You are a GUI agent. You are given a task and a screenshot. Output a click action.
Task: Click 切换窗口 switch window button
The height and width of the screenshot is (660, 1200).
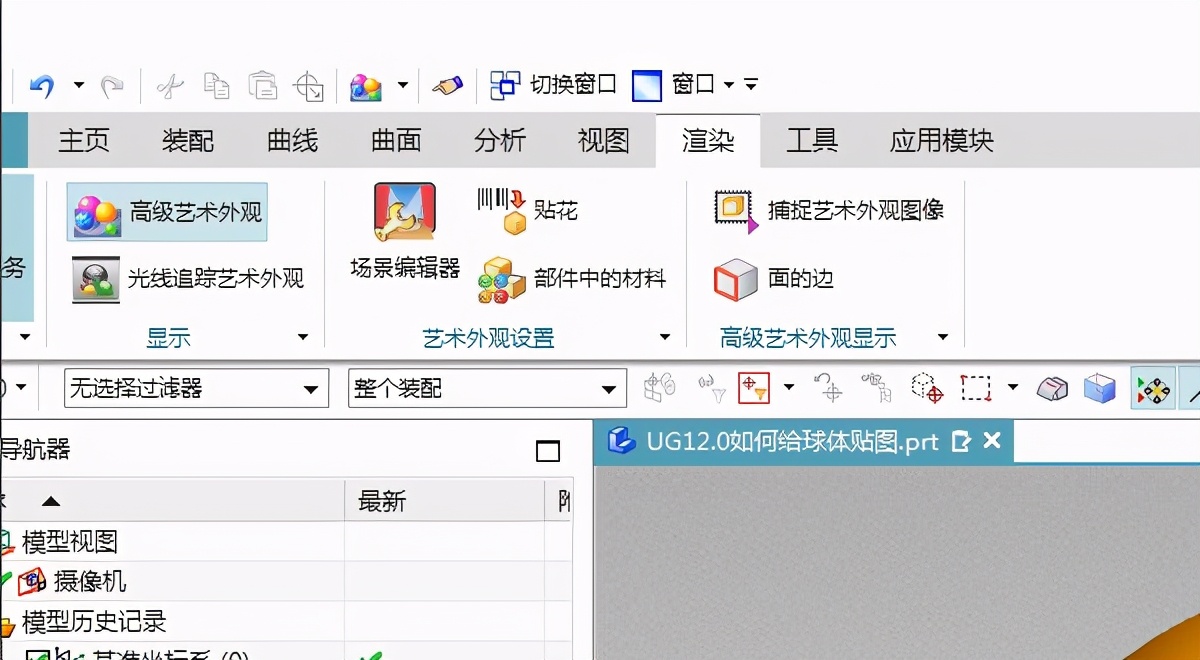tap(553, 85)
